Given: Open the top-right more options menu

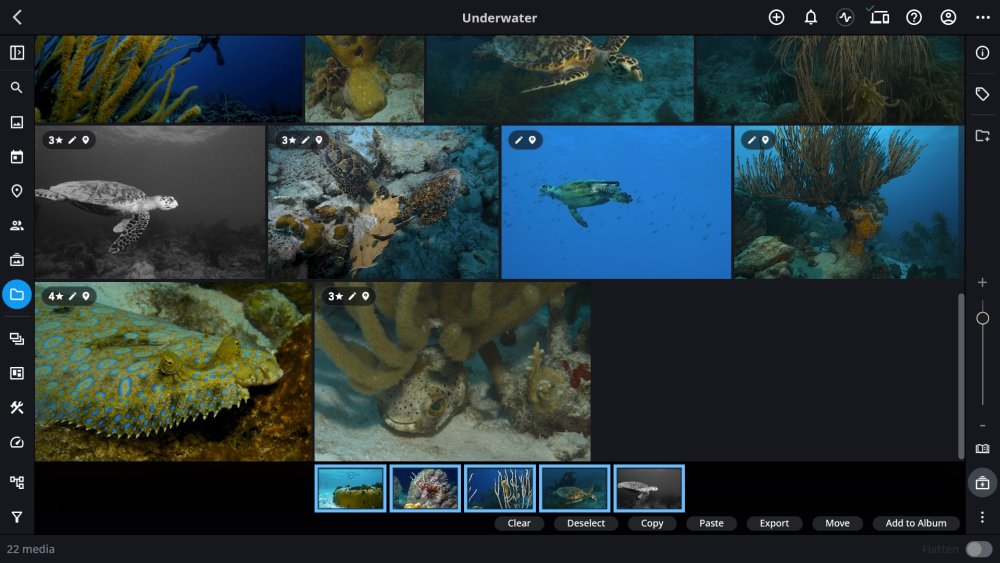Looking at the screenshot, I should tap(982, 18).
